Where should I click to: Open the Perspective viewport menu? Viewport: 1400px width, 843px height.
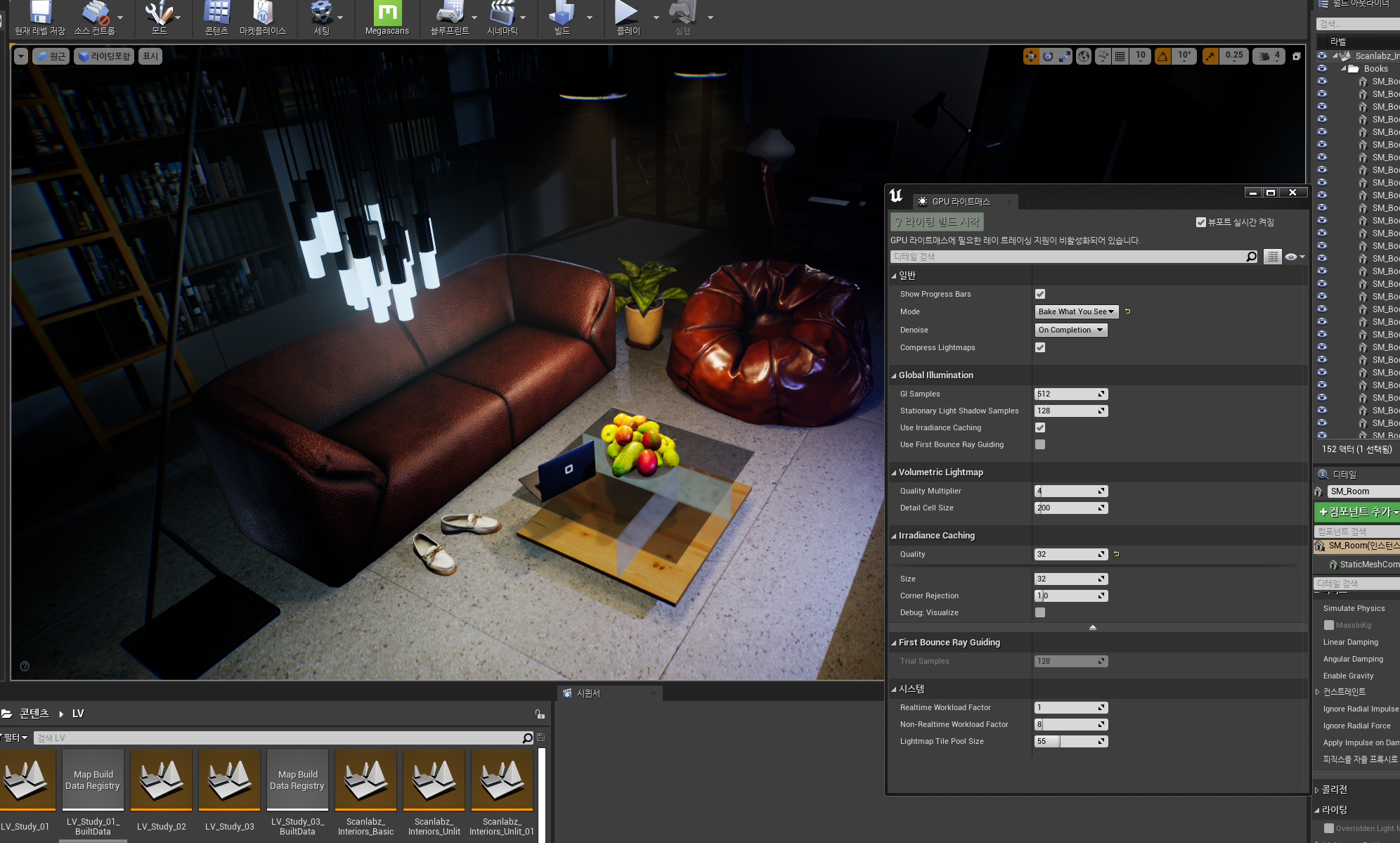click(51, 56)
